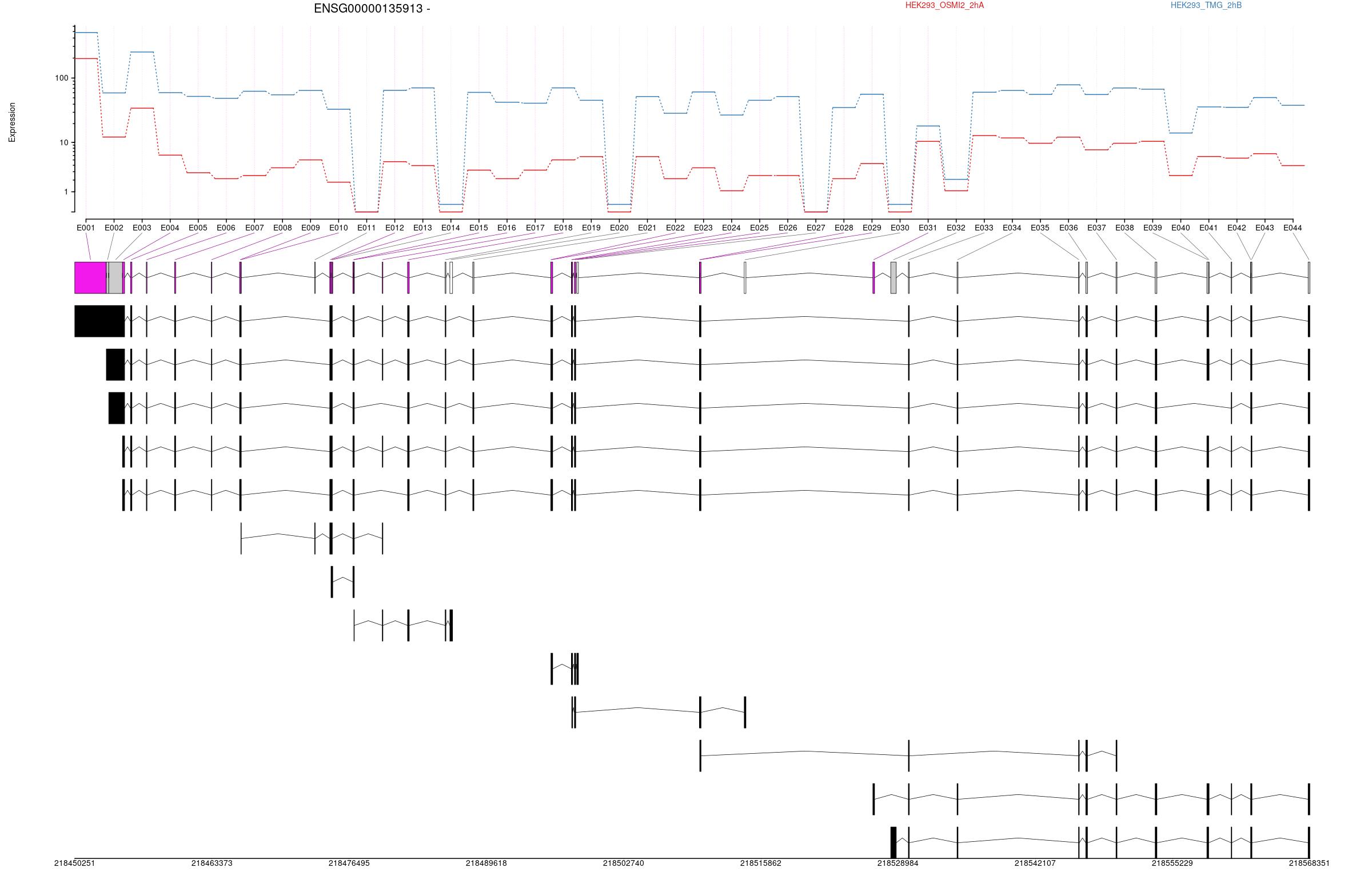Select the blue HEK293_TMG_2hB legend label
Image resolution: width=1372 pixels, height=875 pixels.
tap(1206, 5)
